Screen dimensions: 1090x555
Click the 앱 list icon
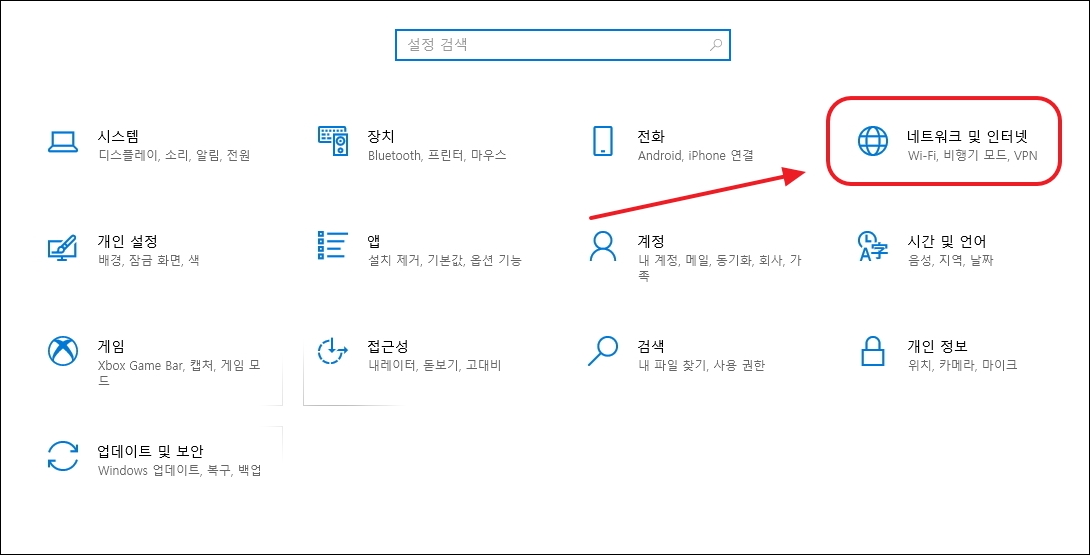pos(333,246)
